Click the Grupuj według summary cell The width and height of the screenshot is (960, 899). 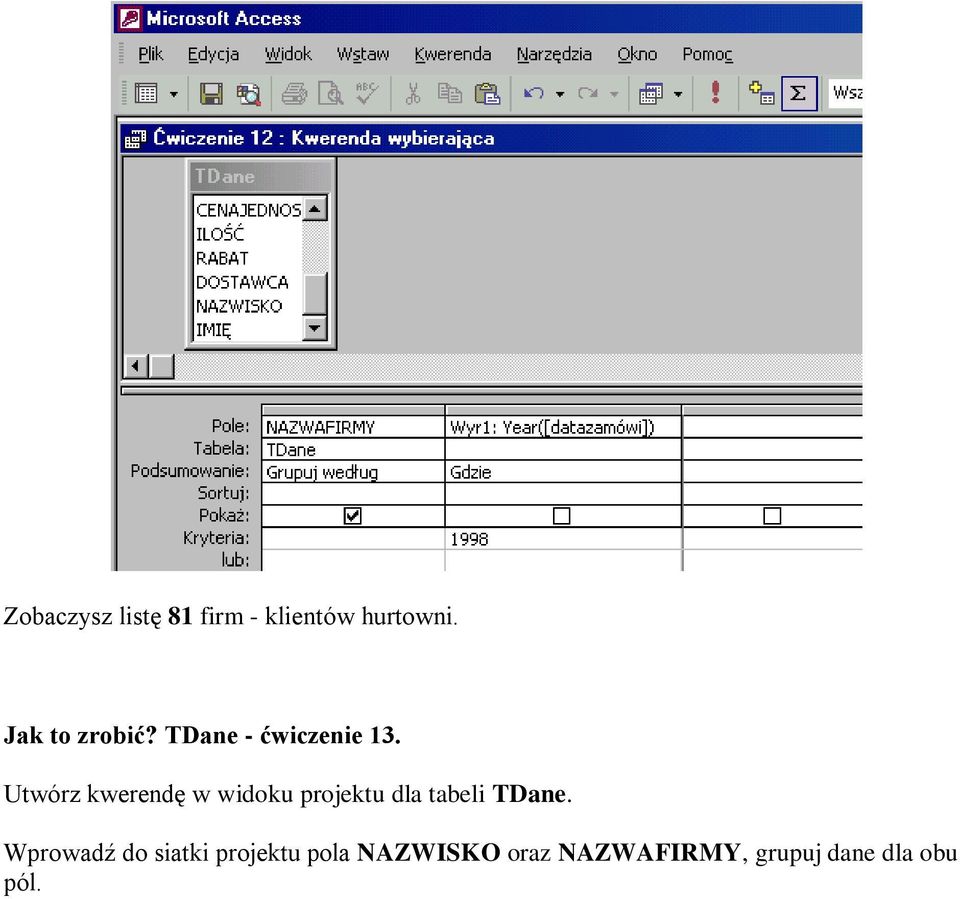pos(353,472)
